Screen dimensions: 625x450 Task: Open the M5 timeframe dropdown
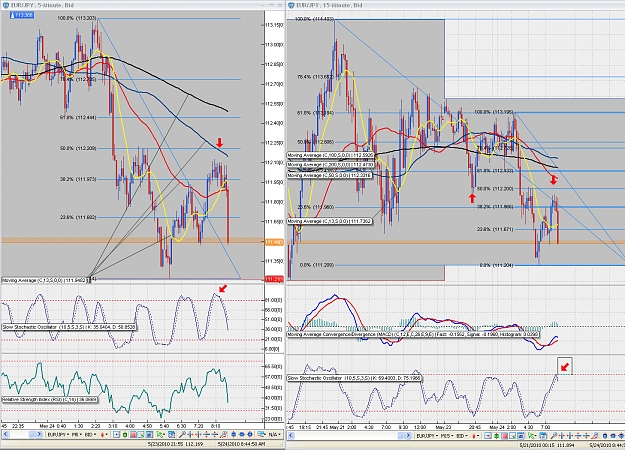tap(77, 434)
